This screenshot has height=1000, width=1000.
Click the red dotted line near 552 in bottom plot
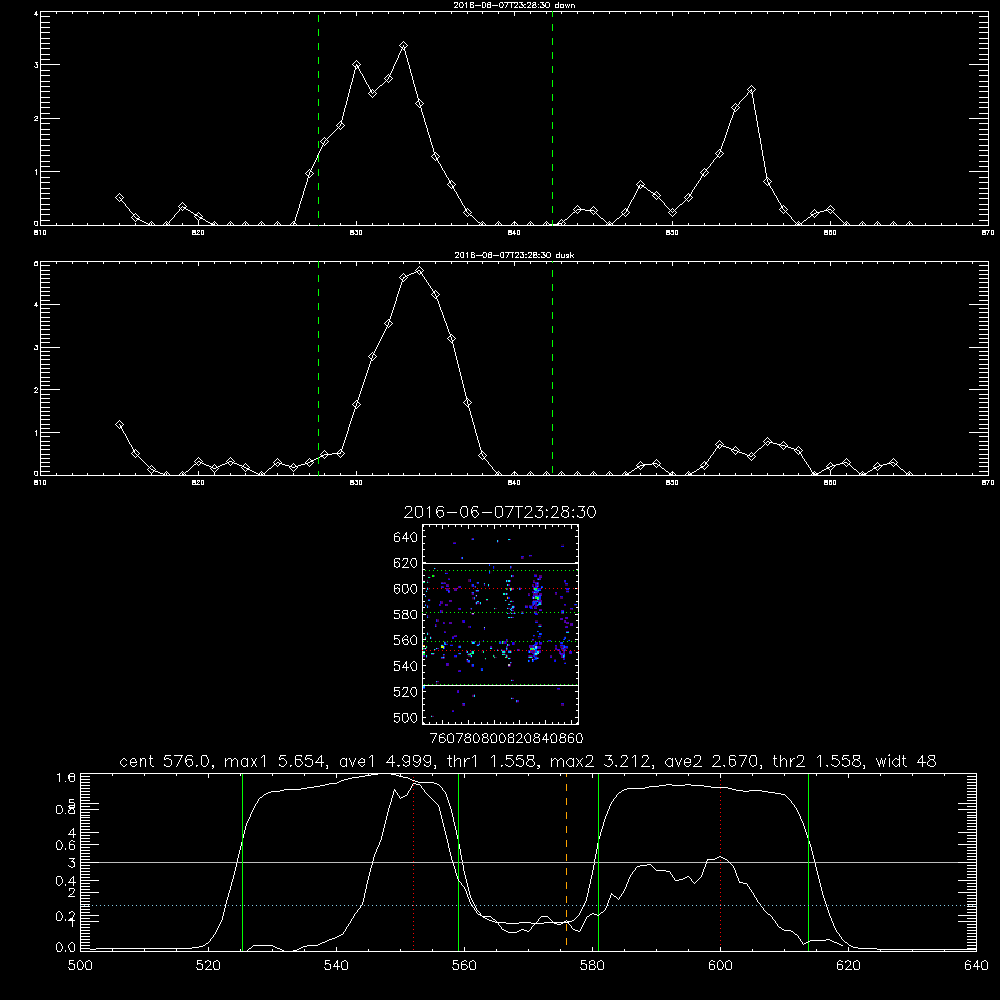(413, 864)
